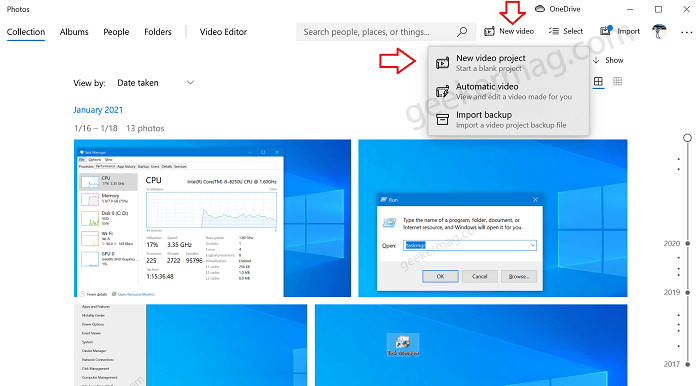Screen dimensions: 700x386
Task: Minimize the Photos window
Action: pyautogui.click(x=630, y=9)
